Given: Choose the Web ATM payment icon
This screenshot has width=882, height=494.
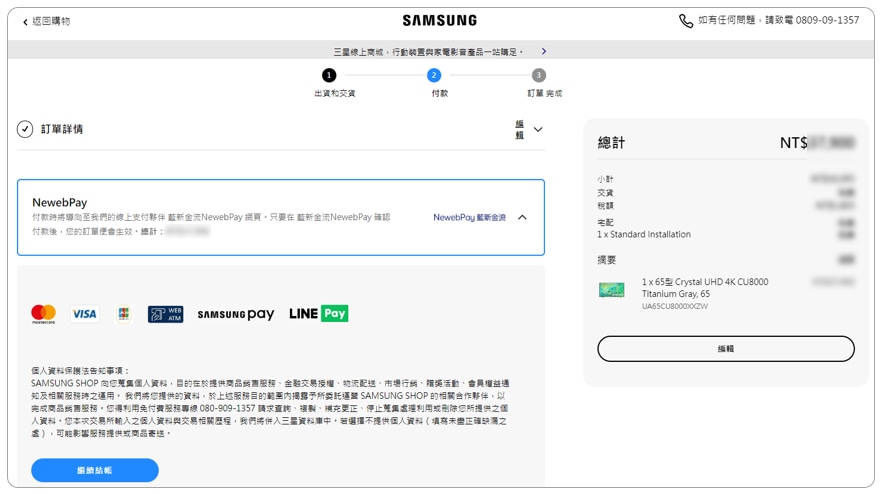Looking at the screenshot, I should (x=165, y=314).
